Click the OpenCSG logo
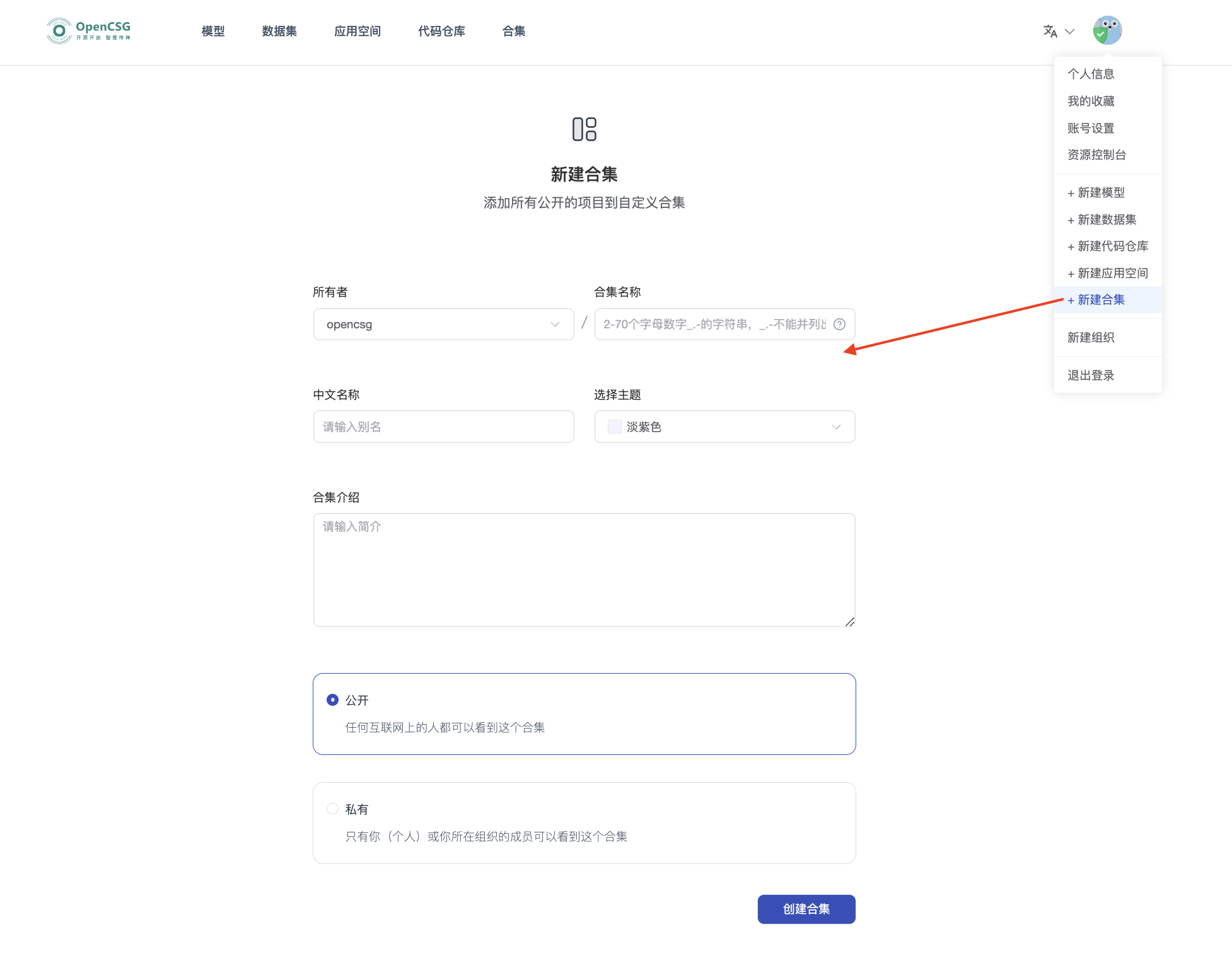Screen dimensions: 1232x973 pos(88,30)
